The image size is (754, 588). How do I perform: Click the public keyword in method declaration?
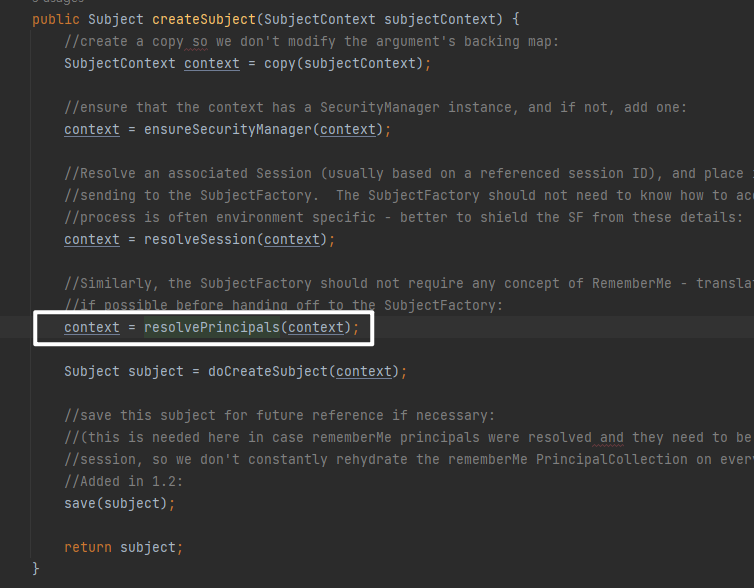[56, 19]
